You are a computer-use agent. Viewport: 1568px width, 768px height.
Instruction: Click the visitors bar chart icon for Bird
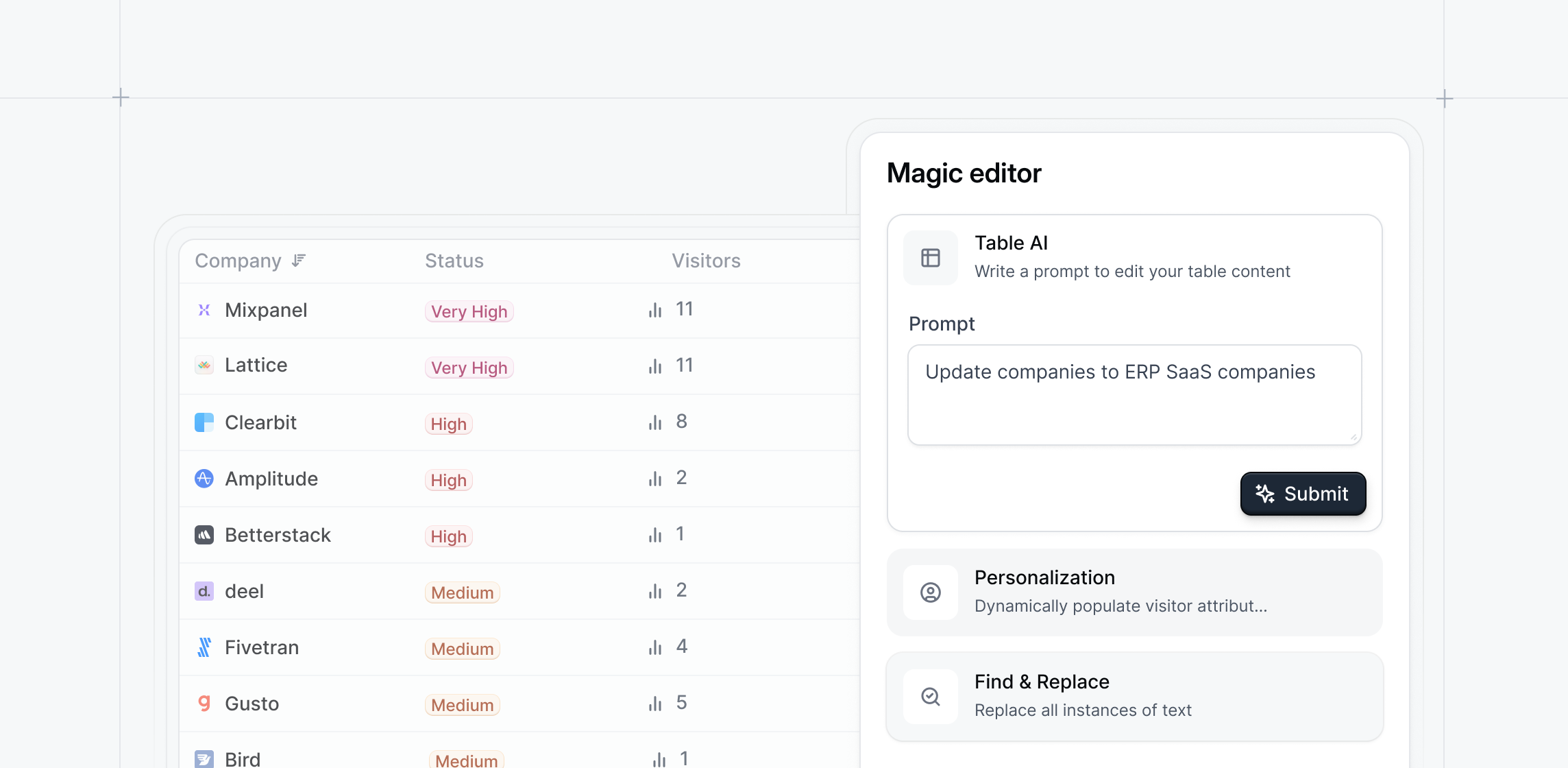(x=659, y=759)
